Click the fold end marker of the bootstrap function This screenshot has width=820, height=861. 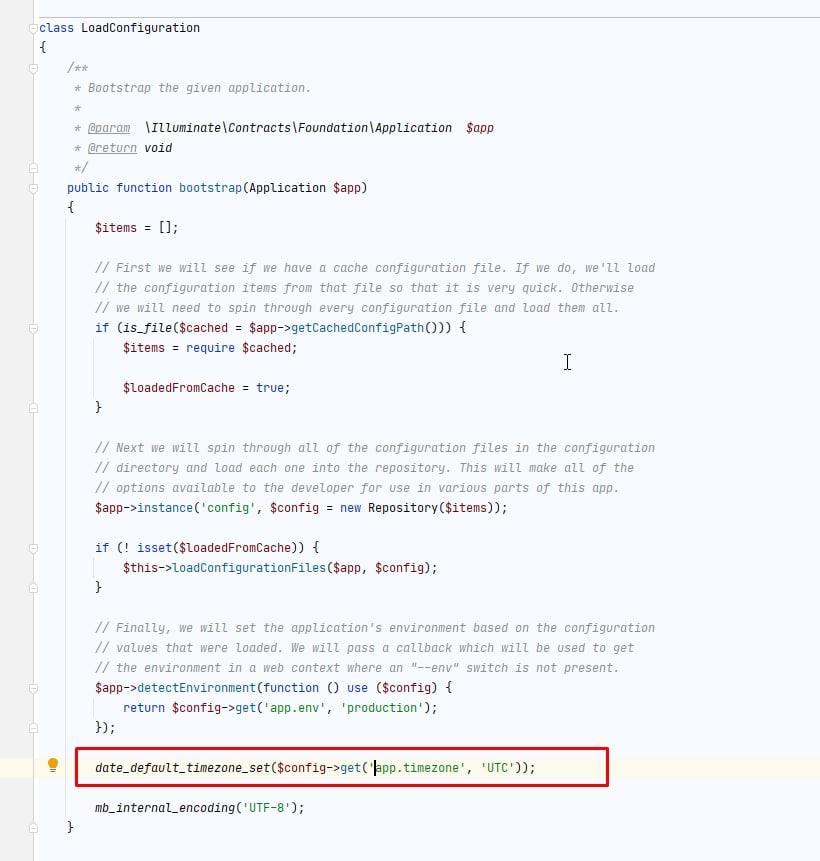34,828
